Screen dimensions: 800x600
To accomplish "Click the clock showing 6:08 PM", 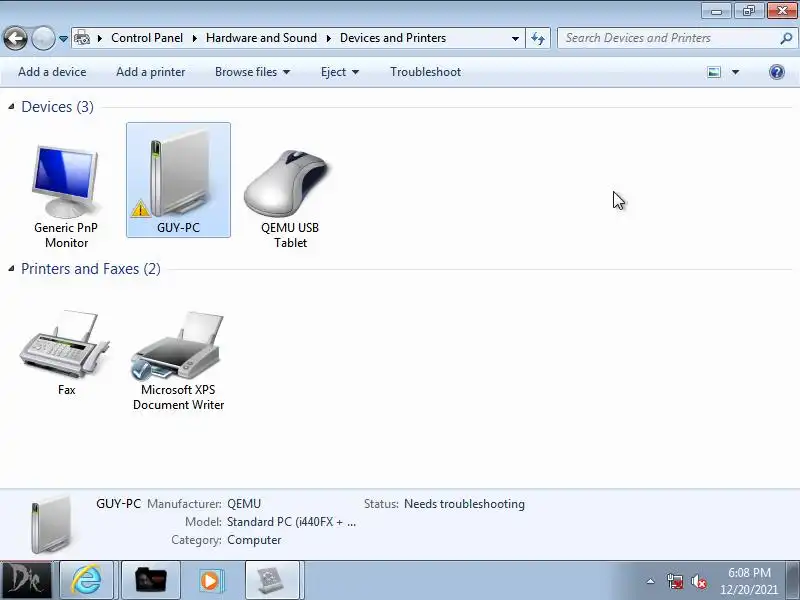I will click(749, 572).
